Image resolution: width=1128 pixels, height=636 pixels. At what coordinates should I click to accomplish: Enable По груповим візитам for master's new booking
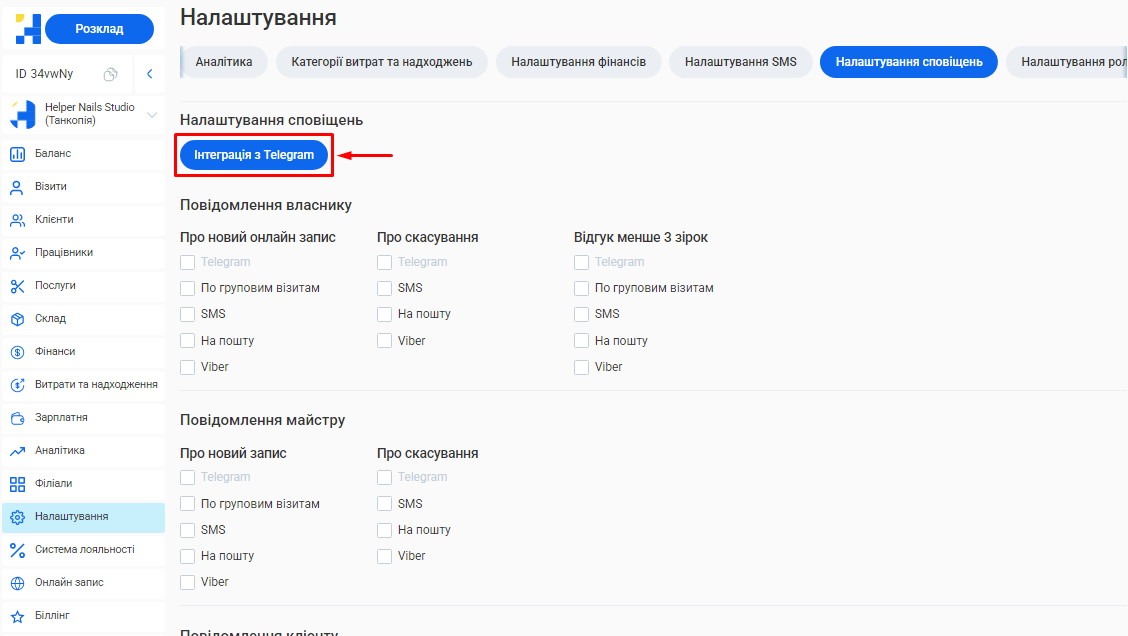(x=187, y=504)
